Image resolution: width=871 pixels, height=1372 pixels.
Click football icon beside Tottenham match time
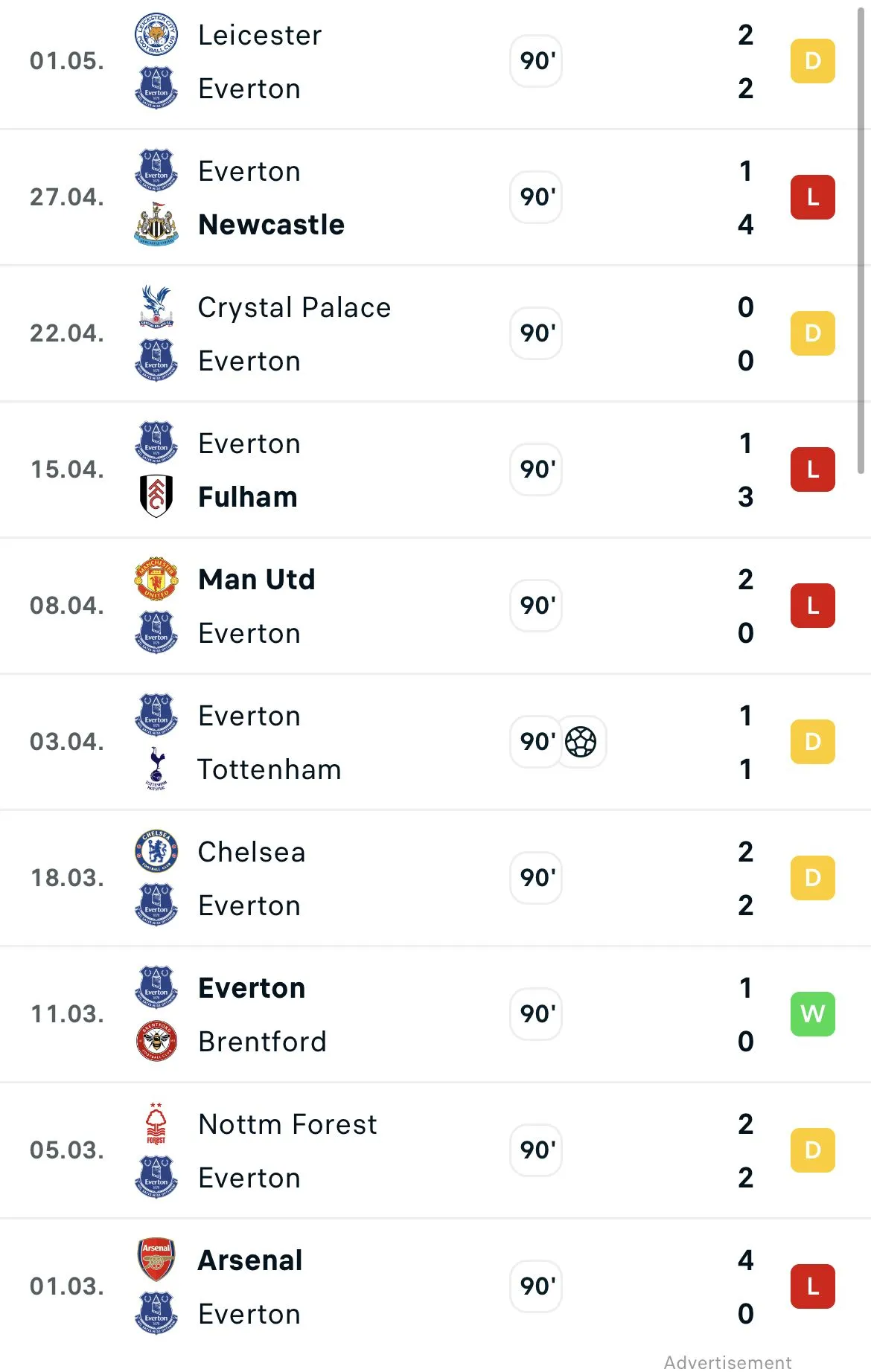click(581, 742)
